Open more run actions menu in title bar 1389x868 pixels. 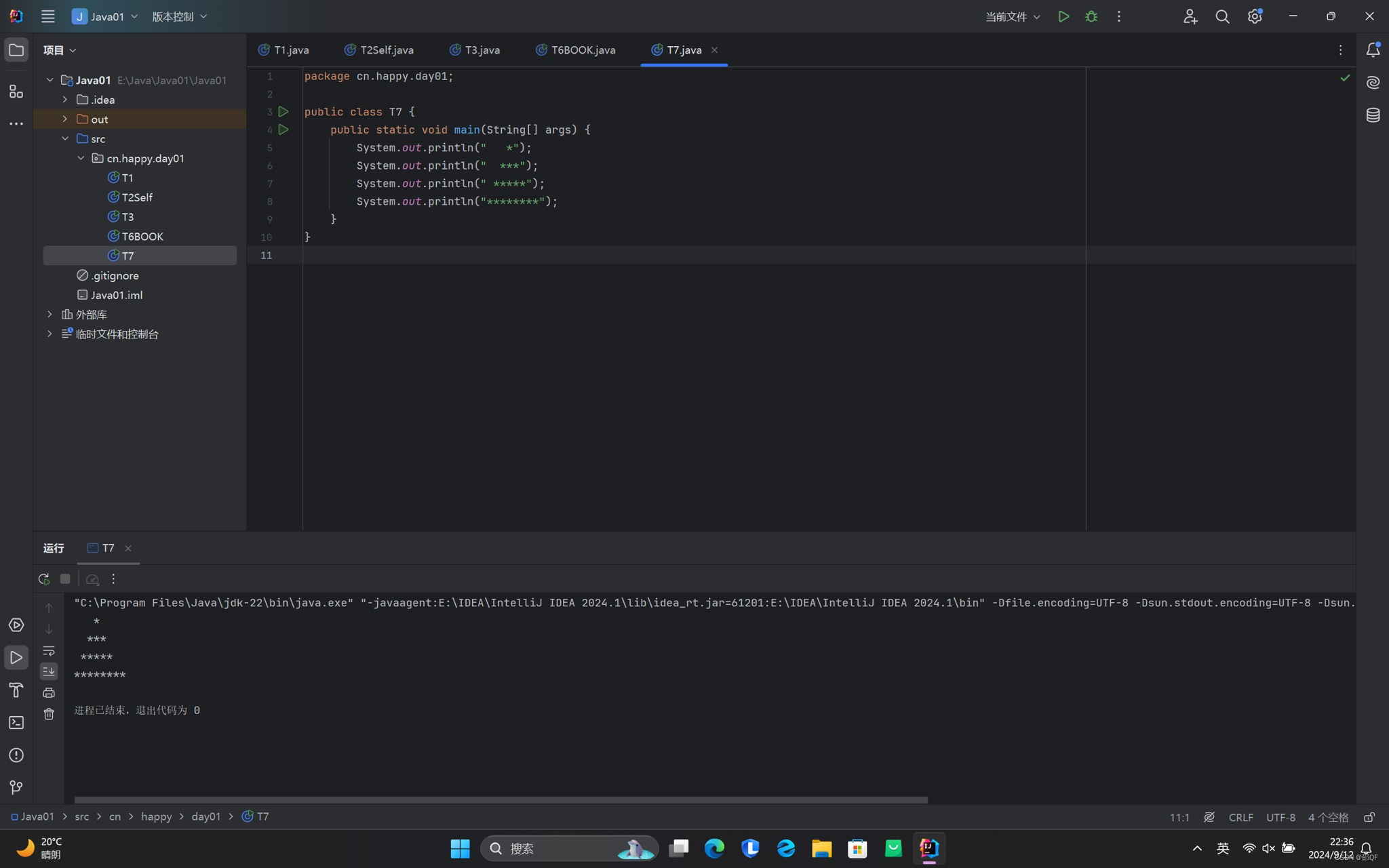(1119, 16)
